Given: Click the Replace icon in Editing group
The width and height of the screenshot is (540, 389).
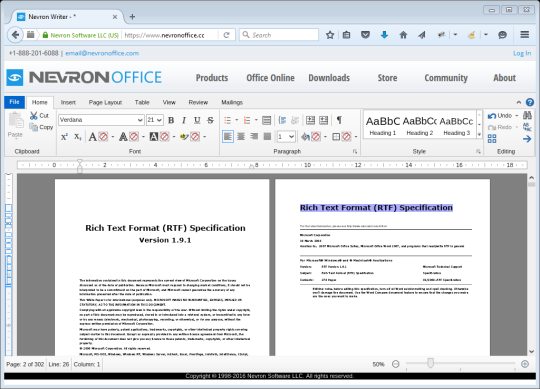Looking at the screenshot, I should point(527,127).
